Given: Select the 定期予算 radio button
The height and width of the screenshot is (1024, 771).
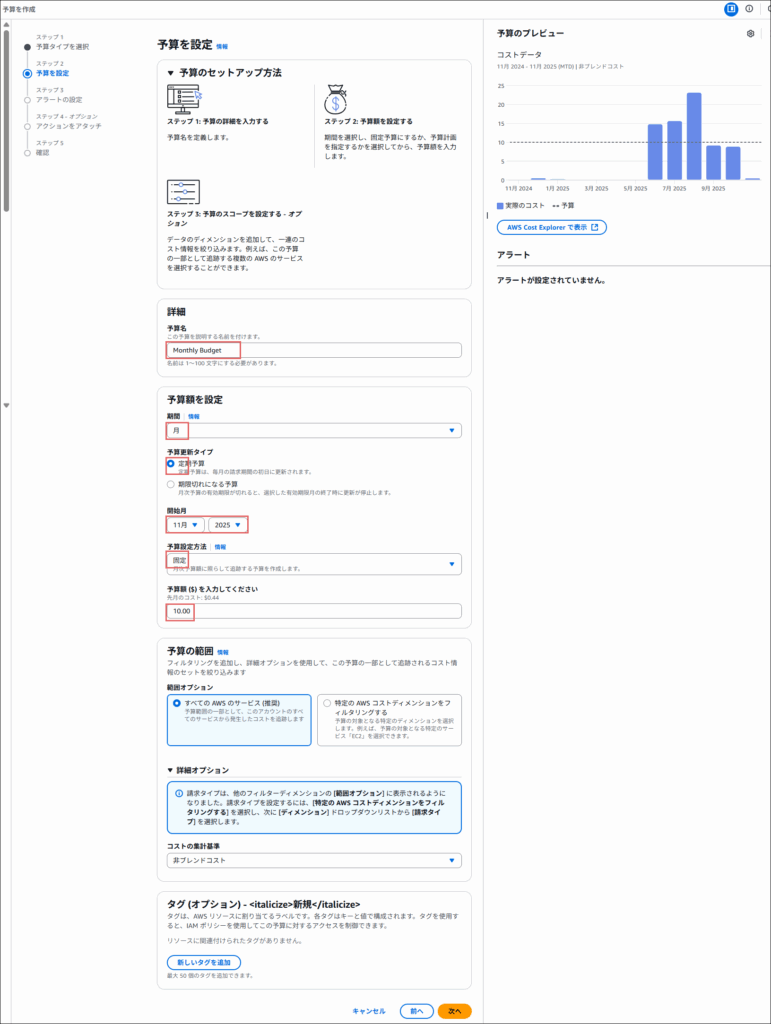Looking at the screenshot, I should pyautogui.click(x=171, y=464).
